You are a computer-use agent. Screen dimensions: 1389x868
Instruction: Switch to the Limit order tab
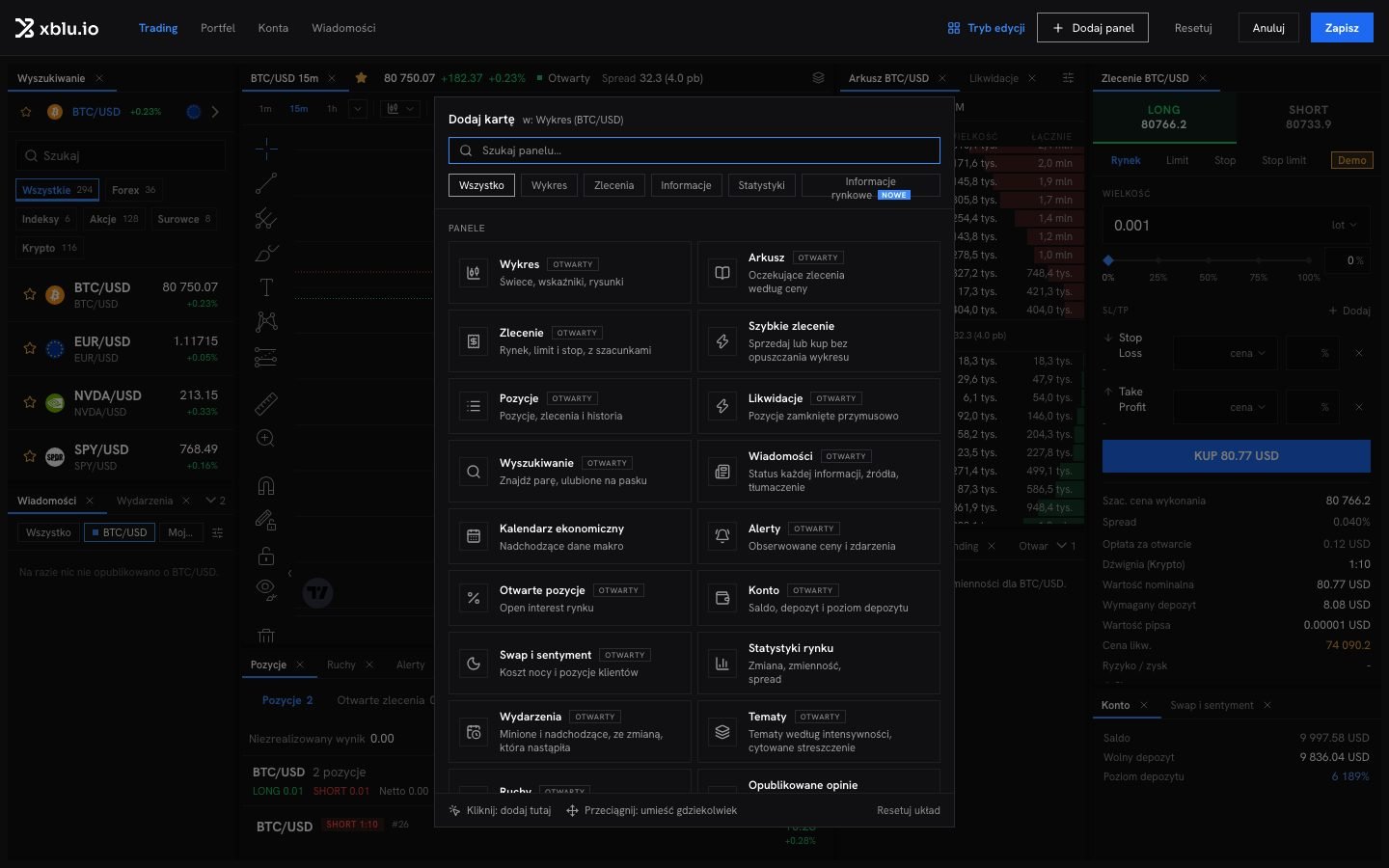pyautogui.click(x=1177, y=160)
